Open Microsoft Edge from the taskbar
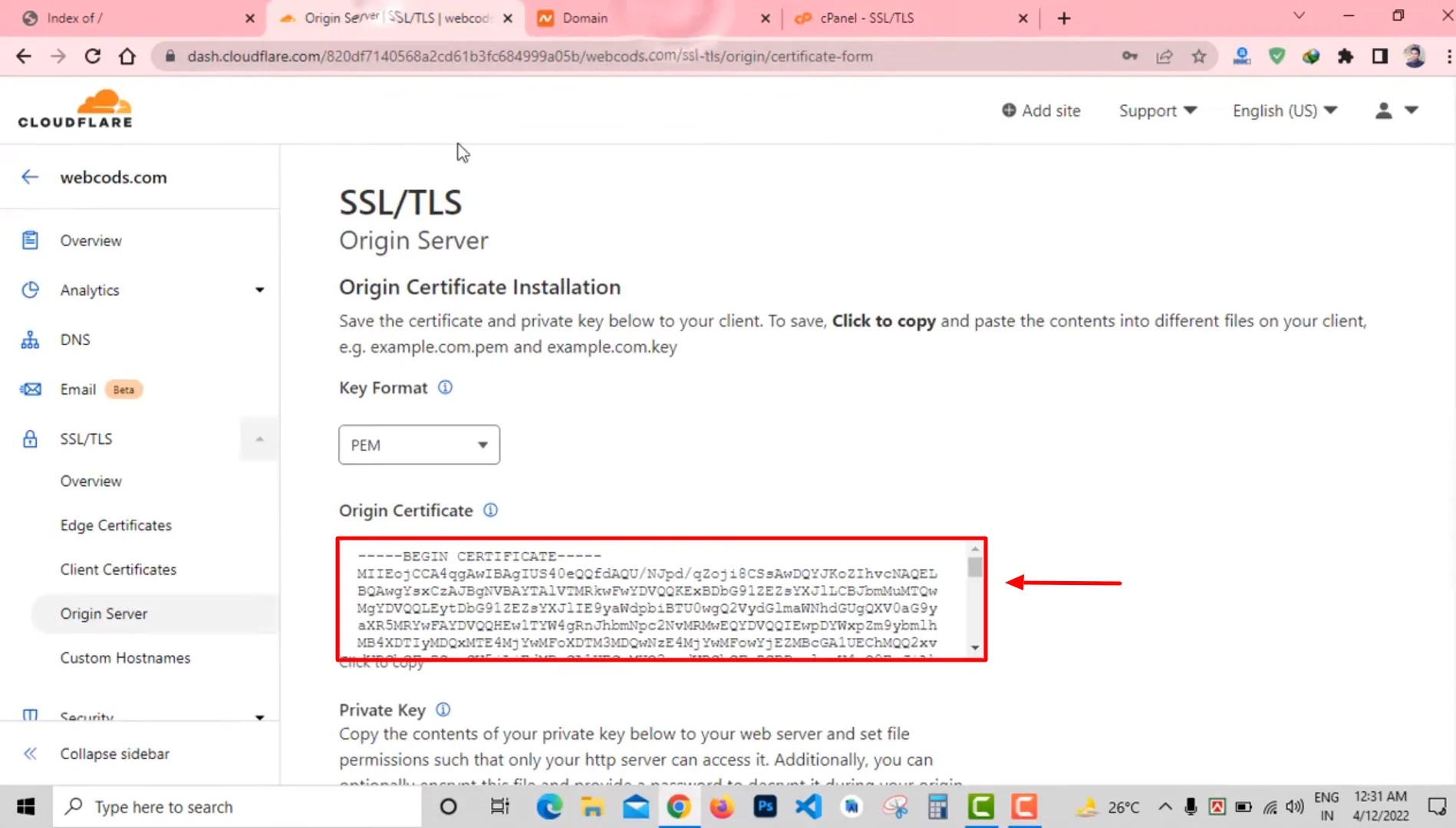 (x=549, y=807)
